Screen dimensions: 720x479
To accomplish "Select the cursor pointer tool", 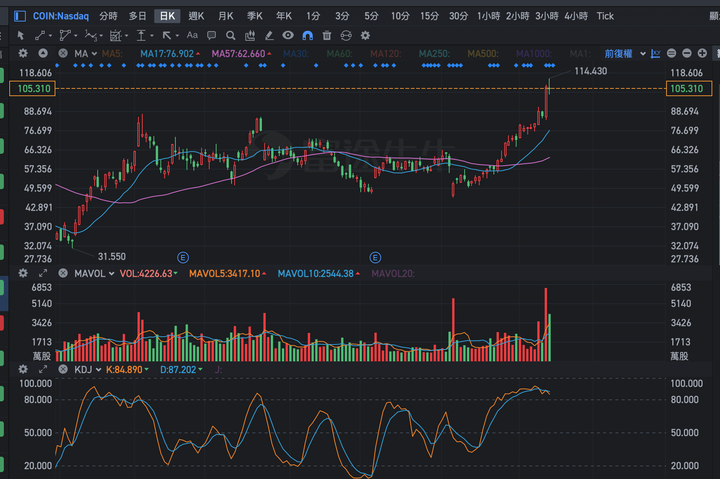I will (20, 35).
